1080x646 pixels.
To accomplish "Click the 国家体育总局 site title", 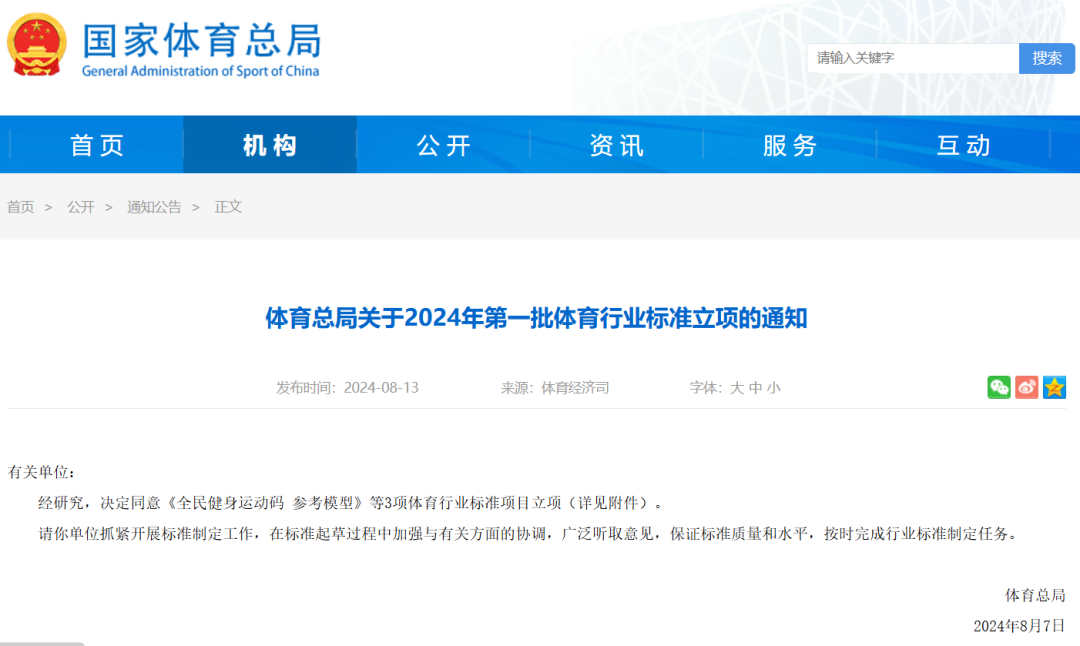I will 201,42.
